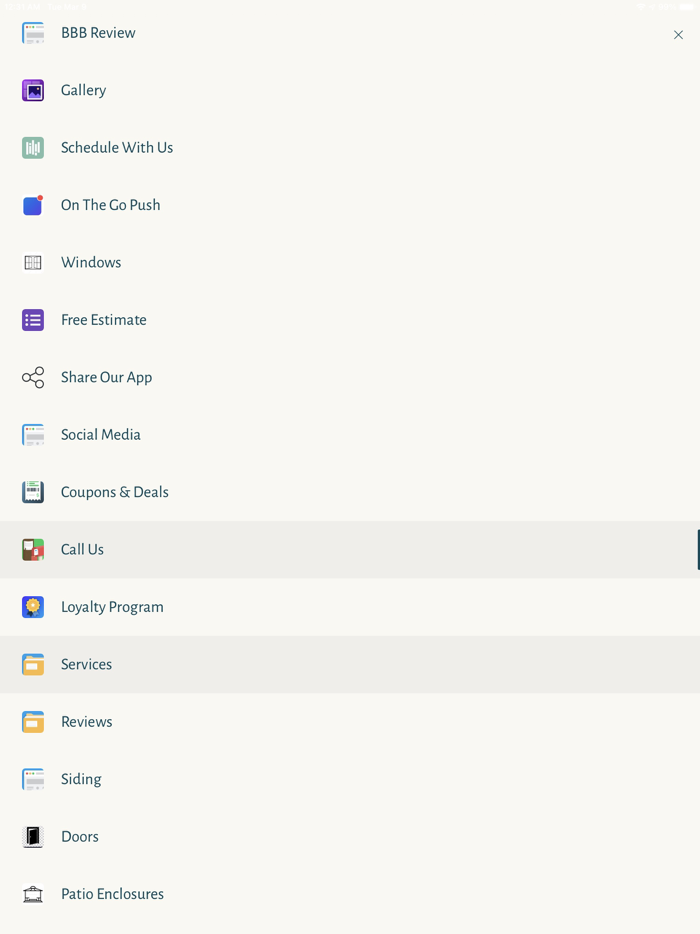Open the Reviews label
Screen dimensions: 700x934
click(86, 722)
